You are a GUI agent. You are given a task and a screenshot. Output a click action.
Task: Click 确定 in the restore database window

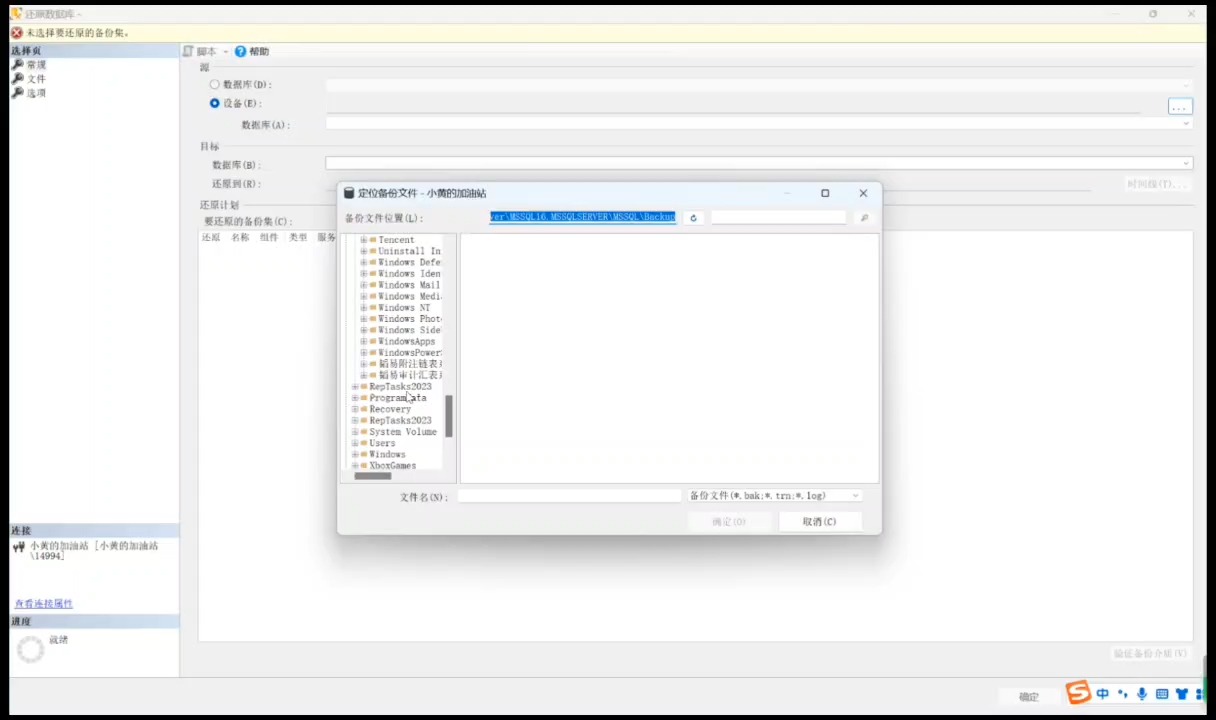point(1029,697)
